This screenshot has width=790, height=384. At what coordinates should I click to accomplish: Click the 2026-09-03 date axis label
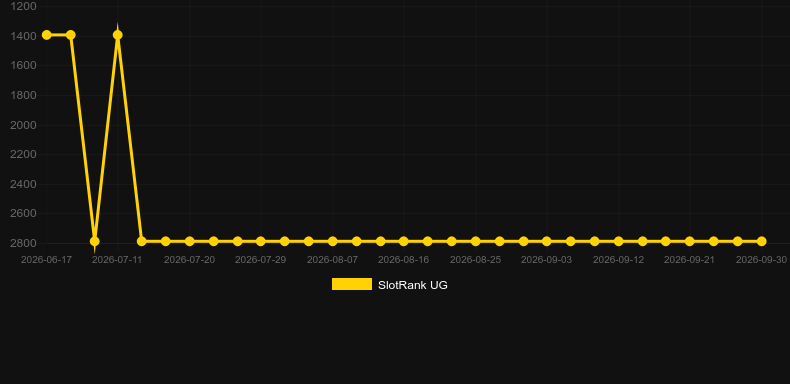547,260
